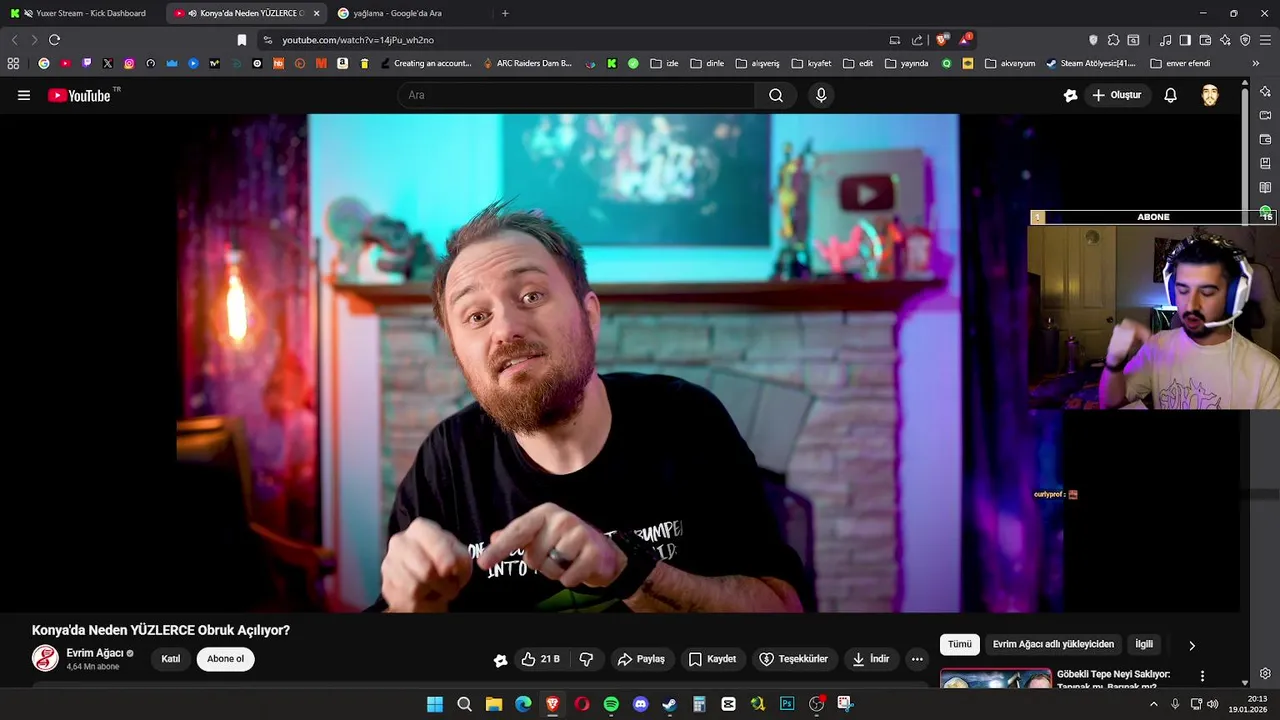
Task: Select the Tümü filter chip
Action: [x=959, y=644]
